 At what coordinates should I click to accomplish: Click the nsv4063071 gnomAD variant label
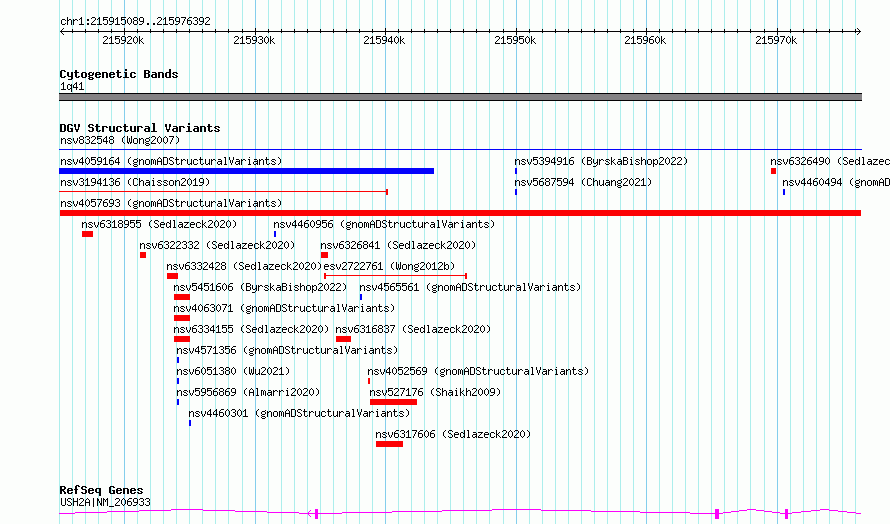coord(284,308)
